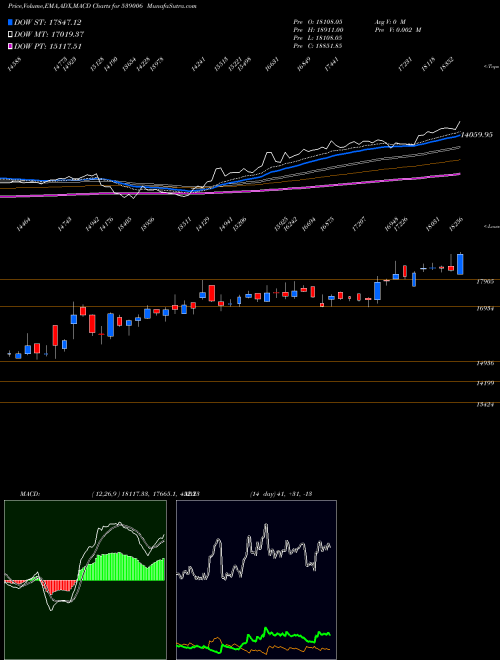Click the 14464 low value label
The height and width of the screenshot is (660, 500).
pyautogui.click(x=24, y=225)
